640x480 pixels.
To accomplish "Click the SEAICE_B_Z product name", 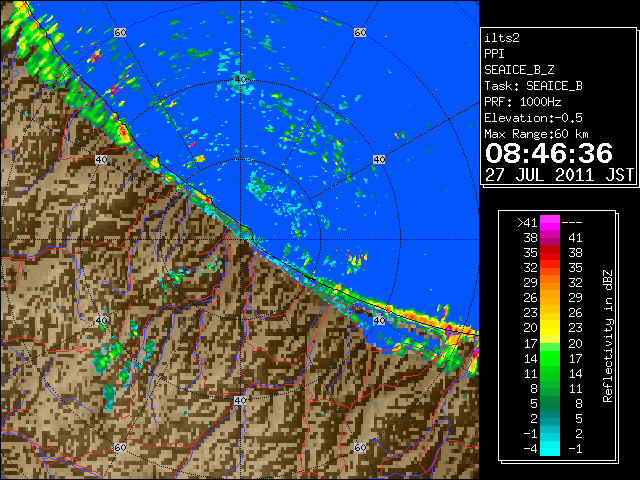I will pos(519,70).
